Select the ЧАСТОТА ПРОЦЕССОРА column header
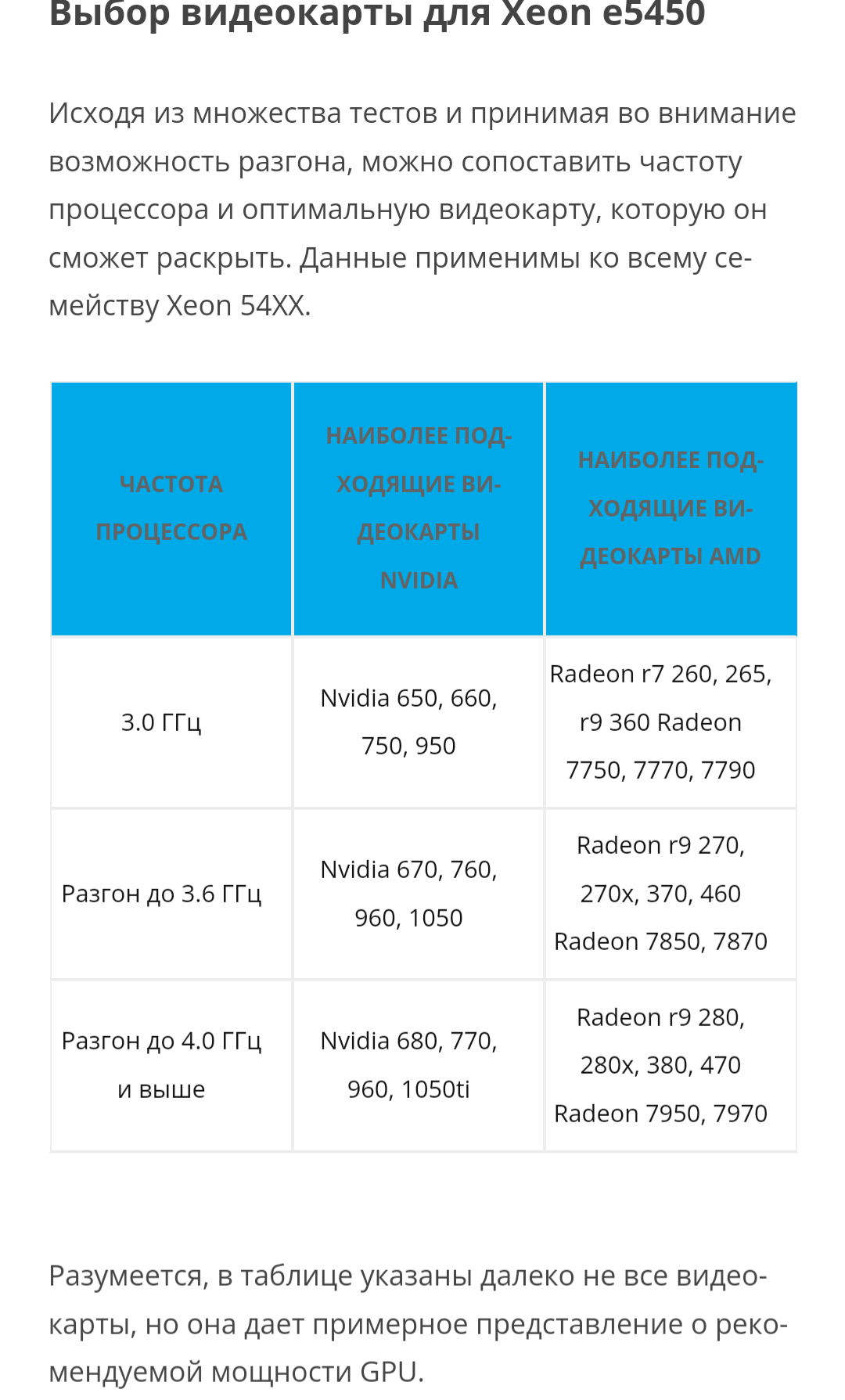845x1400 pixels. coord(171,509)
